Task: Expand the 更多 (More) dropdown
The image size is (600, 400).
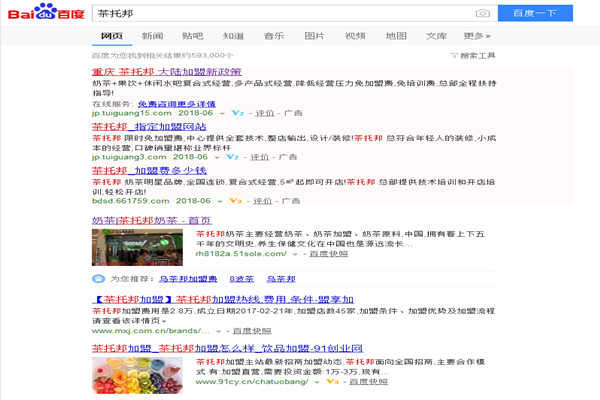Action: pos(476,36)
